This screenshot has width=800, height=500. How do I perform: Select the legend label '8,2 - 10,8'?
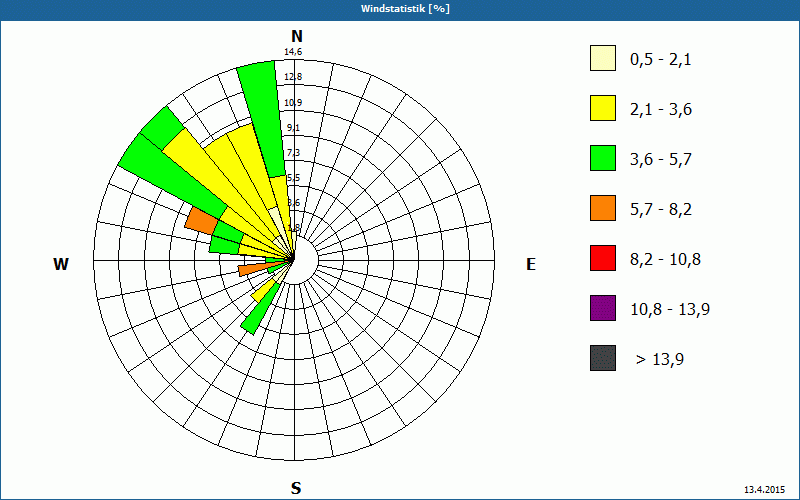[666, 260]
